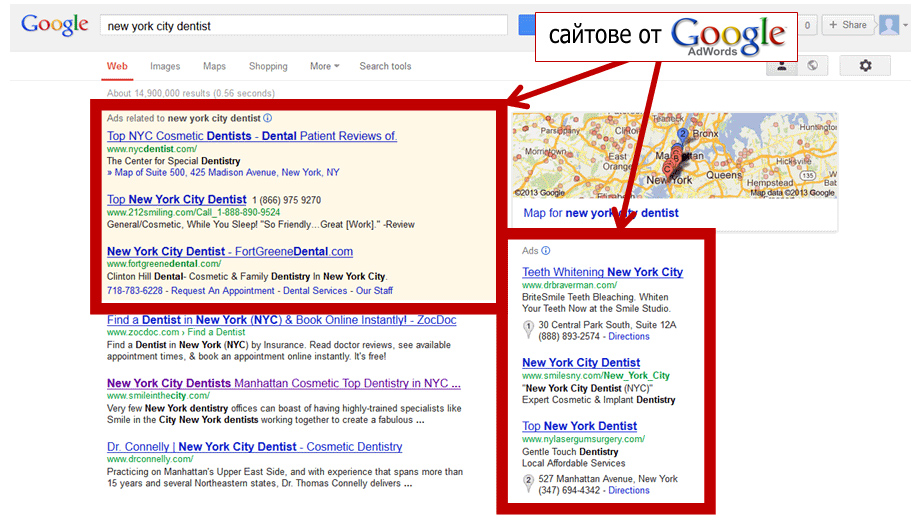Open Search tools options
Screen dimensions: 922x521
[385, 66]
